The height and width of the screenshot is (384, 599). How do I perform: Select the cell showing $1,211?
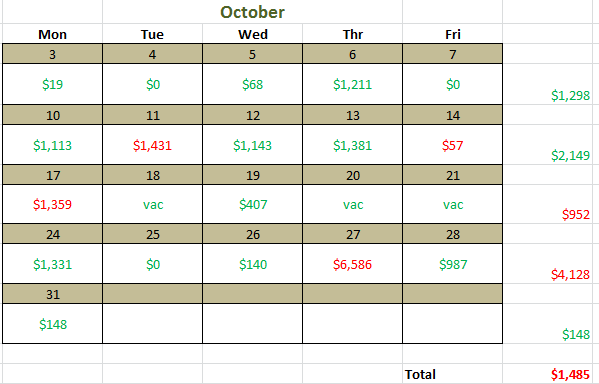[x=352, y=84]
